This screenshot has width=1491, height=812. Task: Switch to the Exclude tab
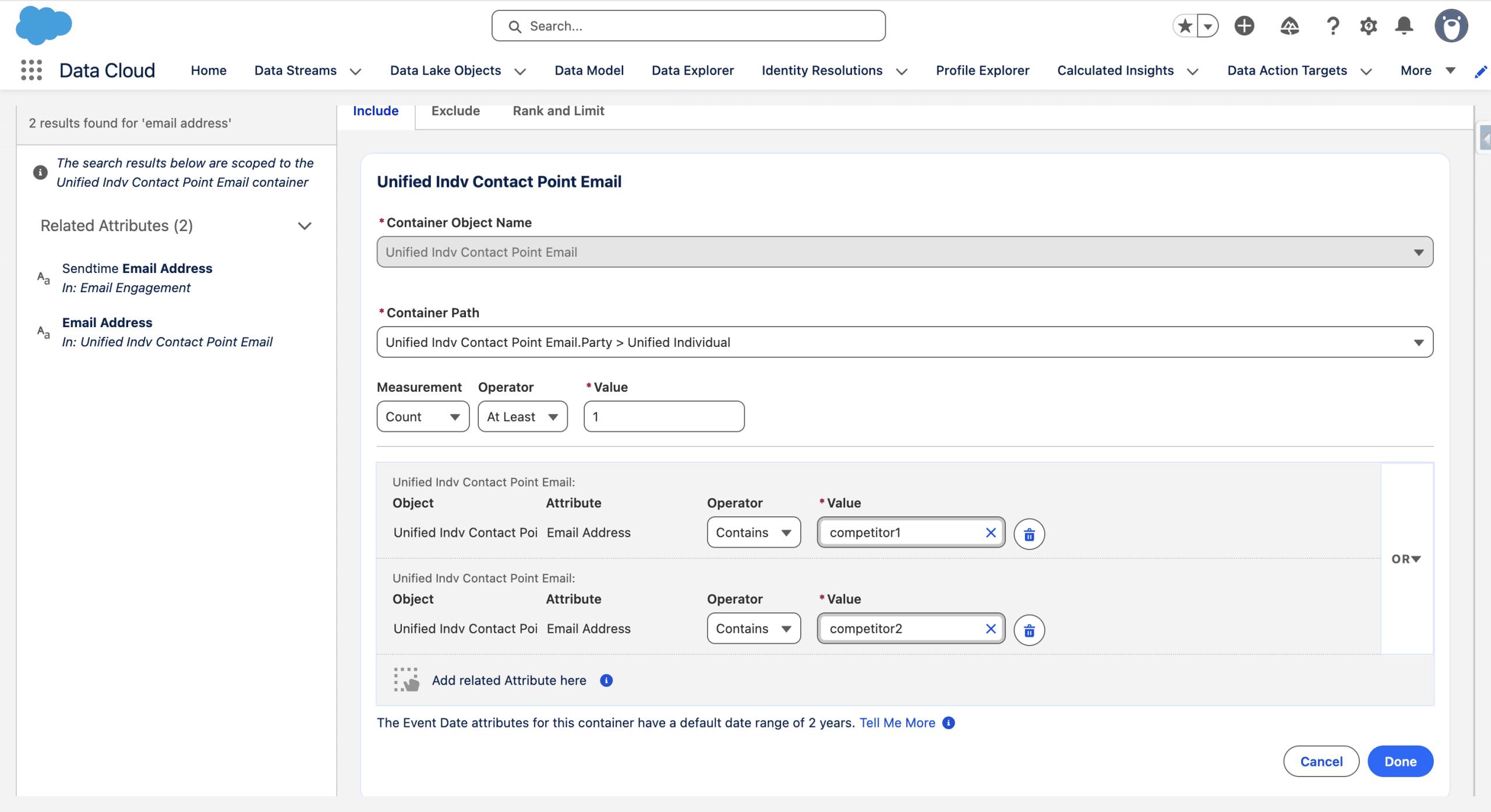[x=455, y=111]
